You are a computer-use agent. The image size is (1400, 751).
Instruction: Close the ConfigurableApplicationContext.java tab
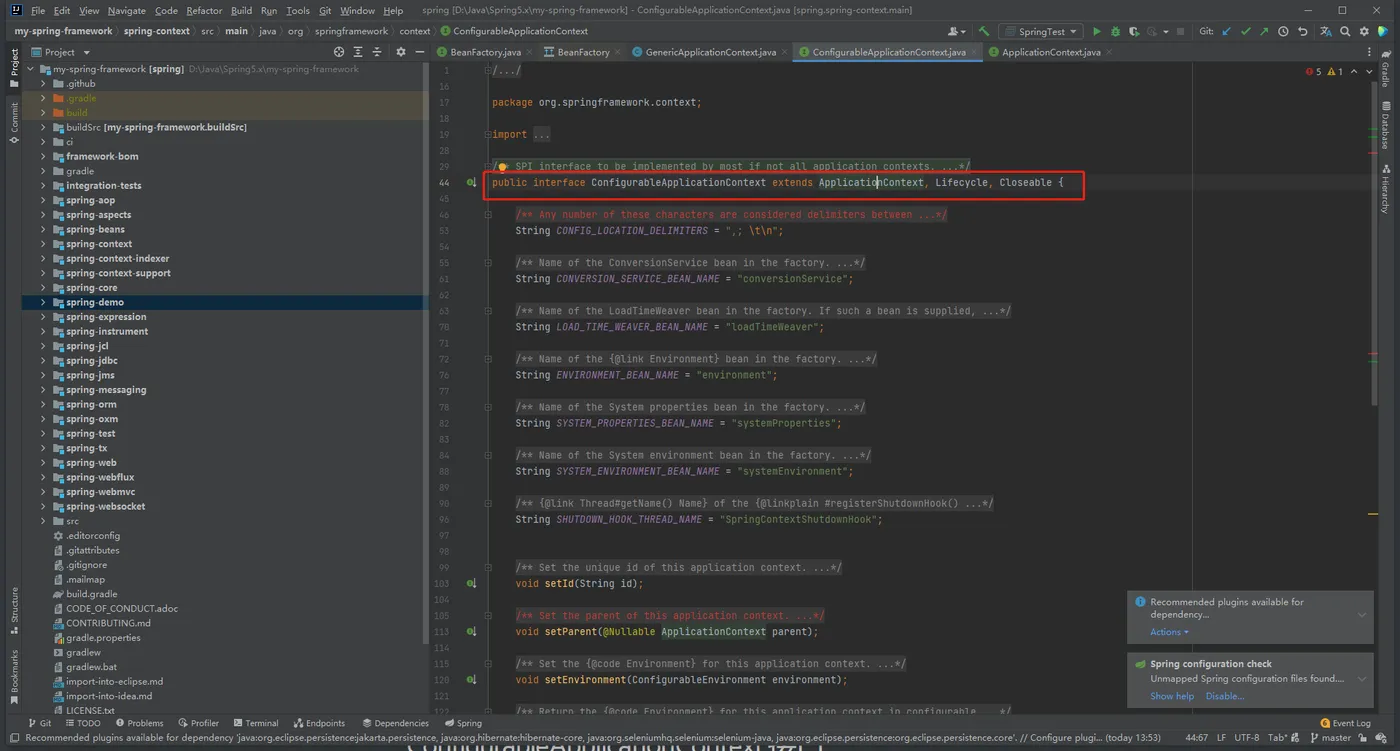975,52
